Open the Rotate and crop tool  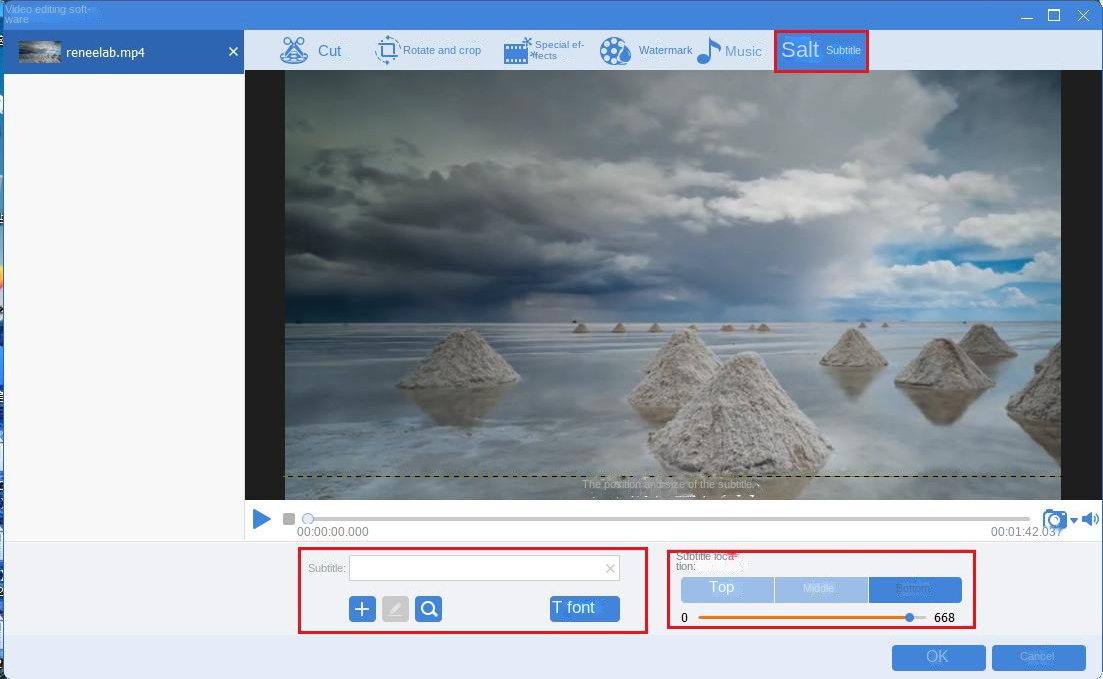click(x=428, y=49)
